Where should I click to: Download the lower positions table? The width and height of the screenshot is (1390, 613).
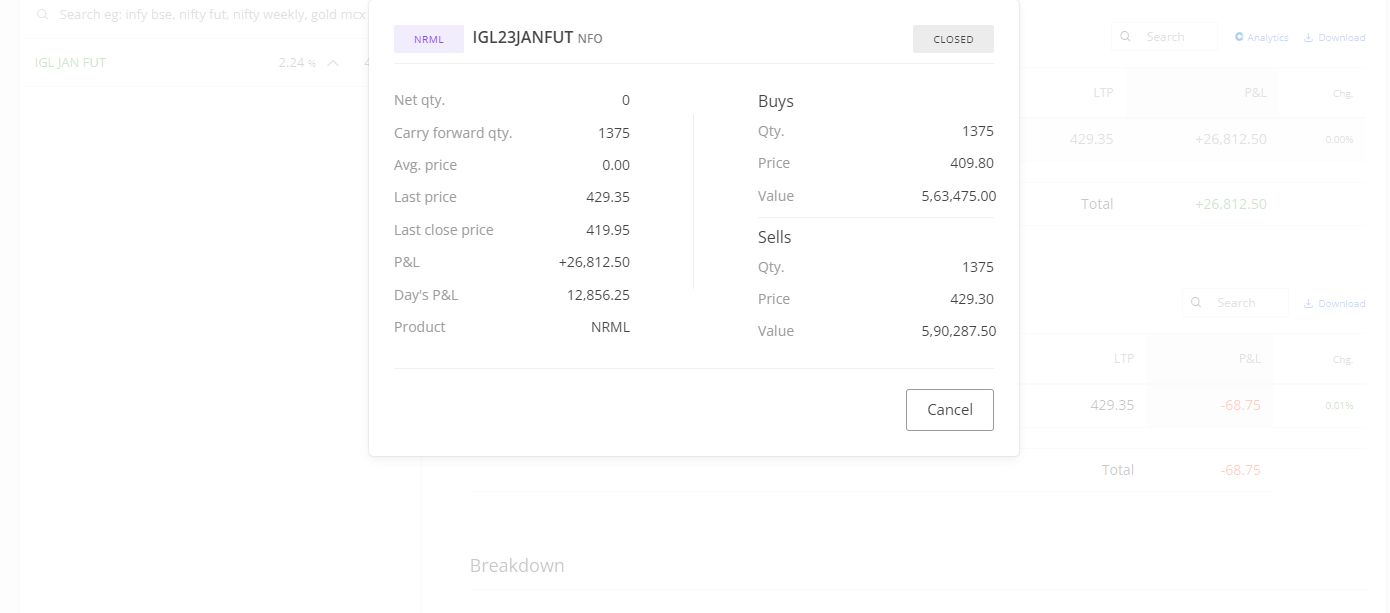coord(1341,303)
